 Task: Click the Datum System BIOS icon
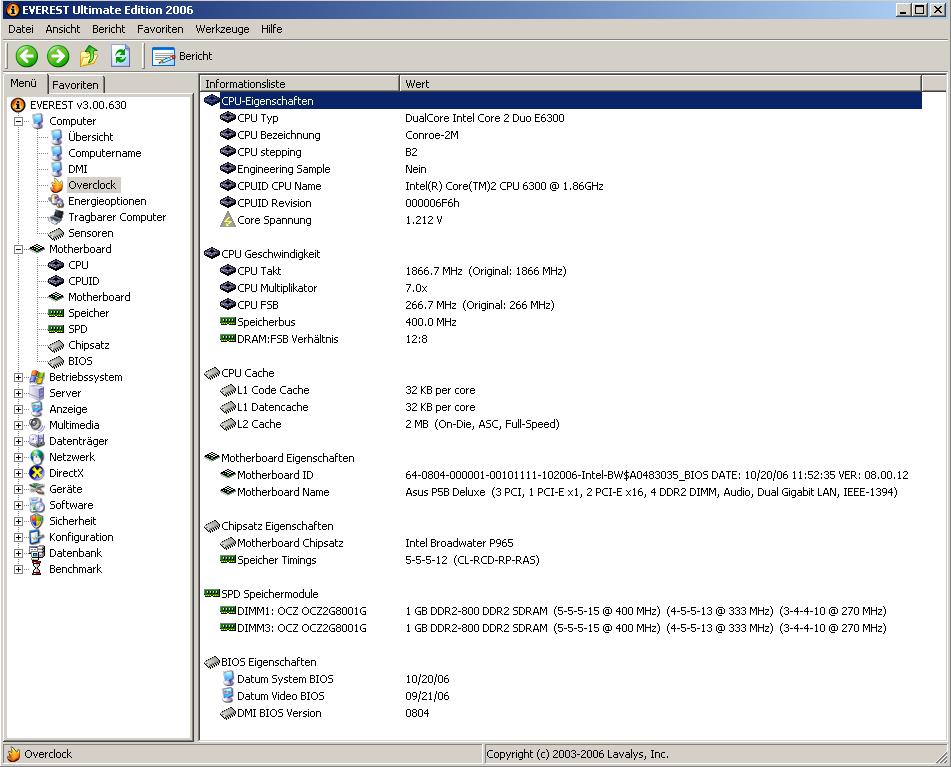pos(228,678)
